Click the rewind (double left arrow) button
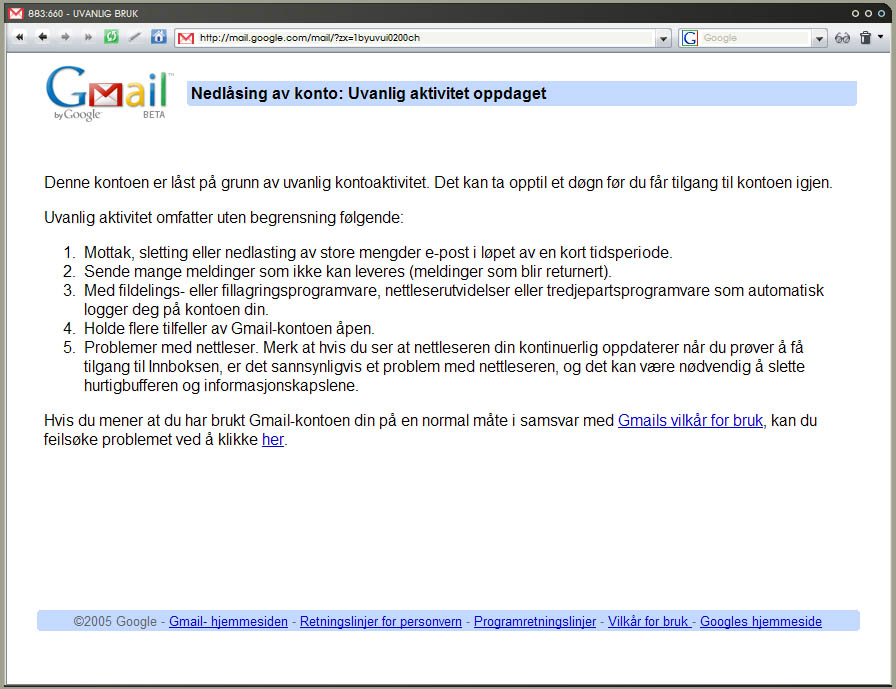The height and width of the screenshot is (689, 896). [x=20, y=37]
